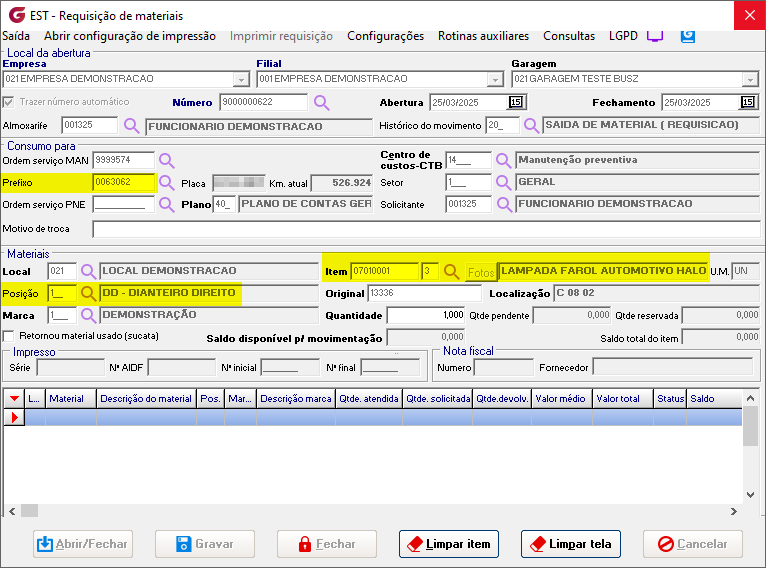Expand the Garagem dropdown

click(x=750, y=79)
